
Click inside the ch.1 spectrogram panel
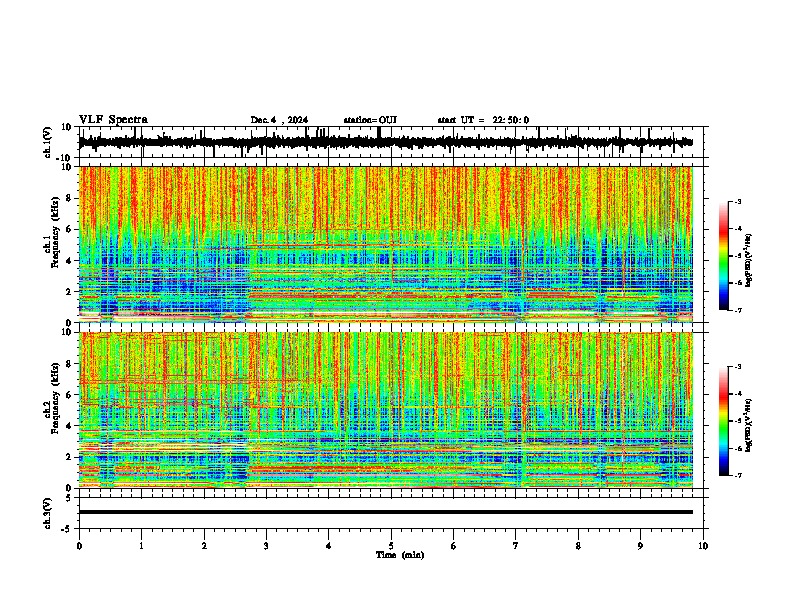(385, 244)
